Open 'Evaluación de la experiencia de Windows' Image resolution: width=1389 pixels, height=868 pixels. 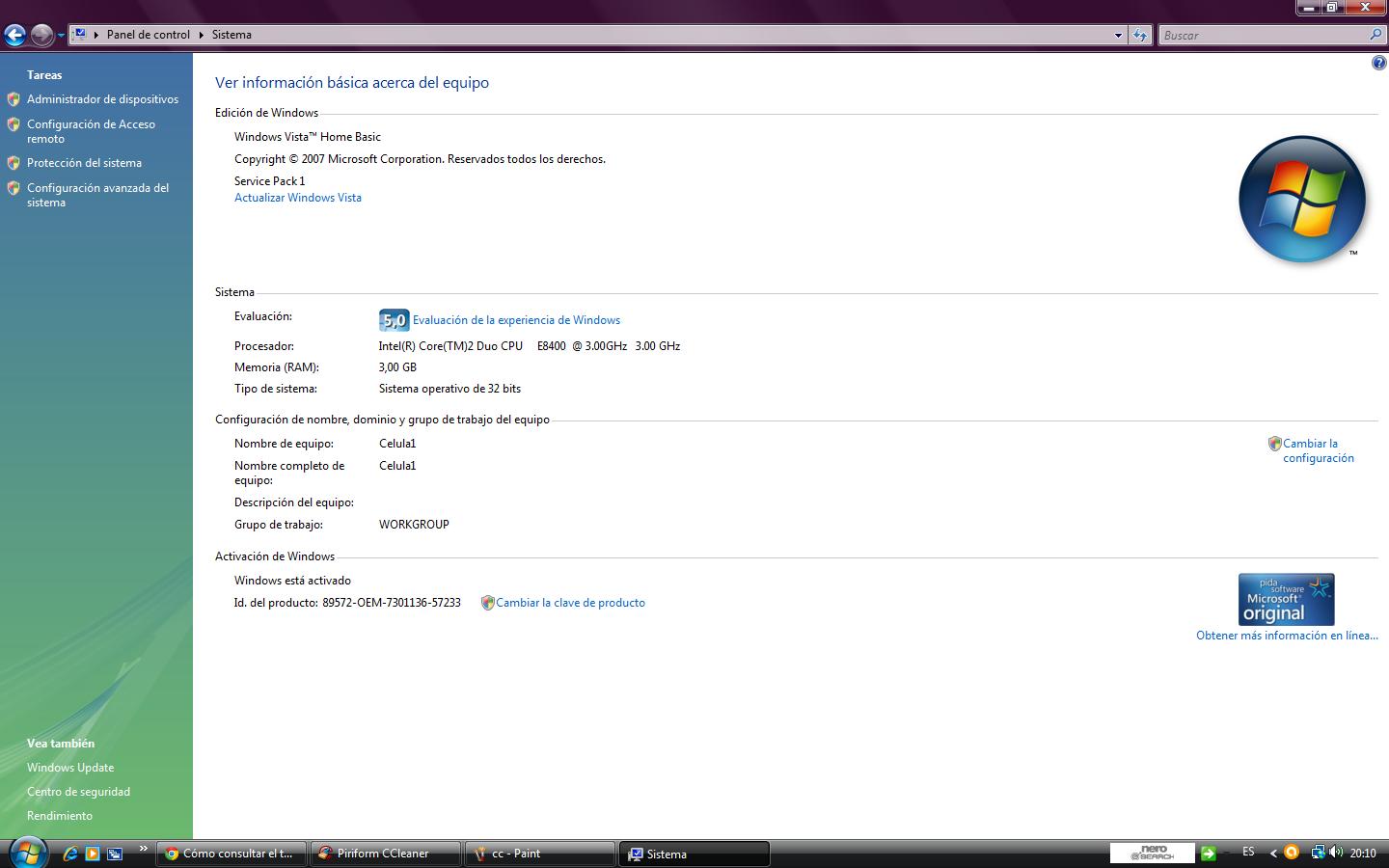click(x=516, y=320)
